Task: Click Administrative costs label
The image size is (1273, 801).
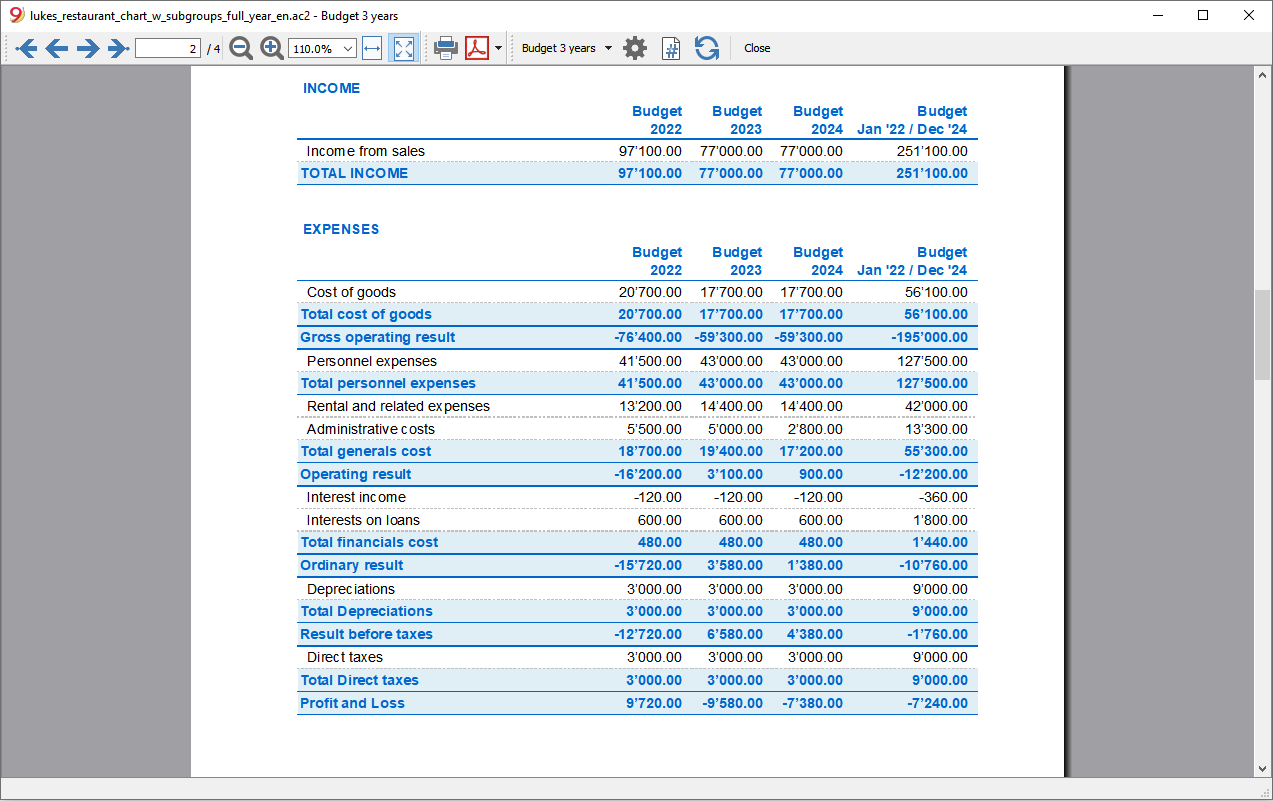Action: [370, 429]
